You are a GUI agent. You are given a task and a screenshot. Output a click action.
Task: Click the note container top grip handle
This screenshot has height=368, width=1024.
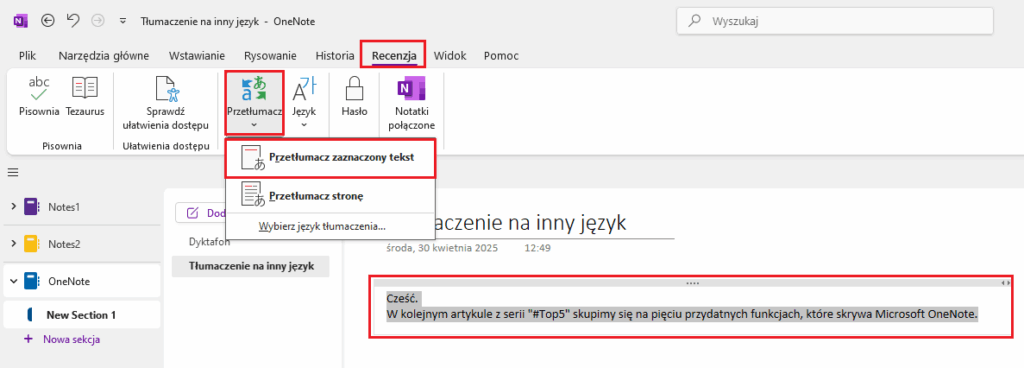point(692,283)
